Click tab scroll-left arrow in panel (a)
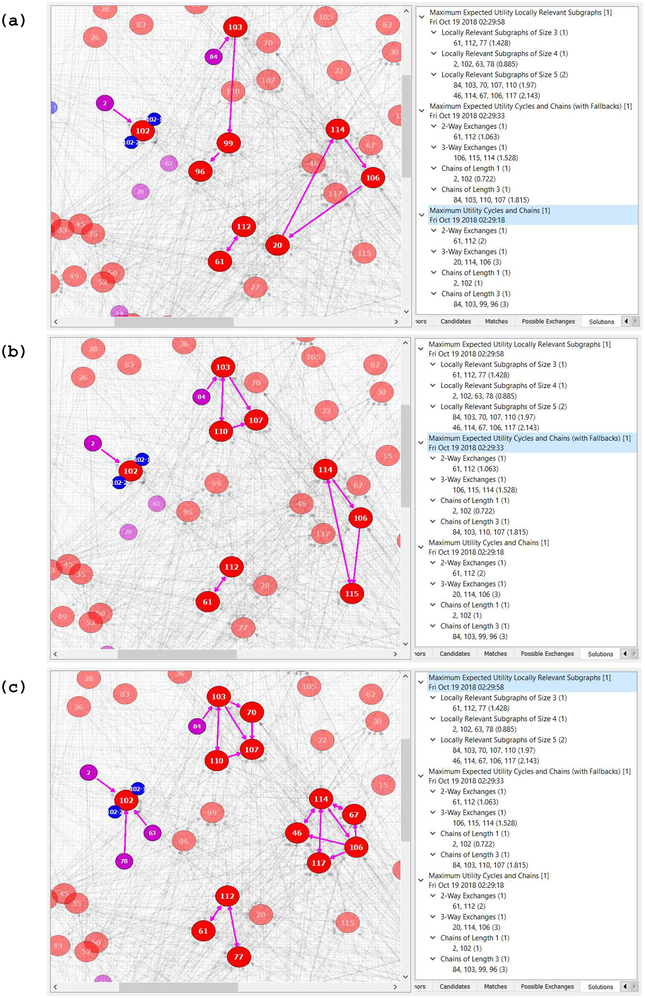Image resolution: width=645 pixels, height=998 pixels. [x=626, y=321]
